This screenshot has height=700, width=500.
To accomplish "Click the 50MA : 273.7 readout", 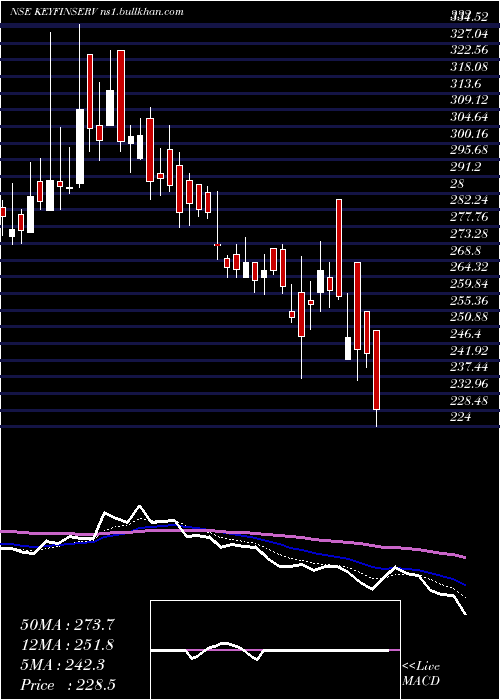I will [66, 625].
